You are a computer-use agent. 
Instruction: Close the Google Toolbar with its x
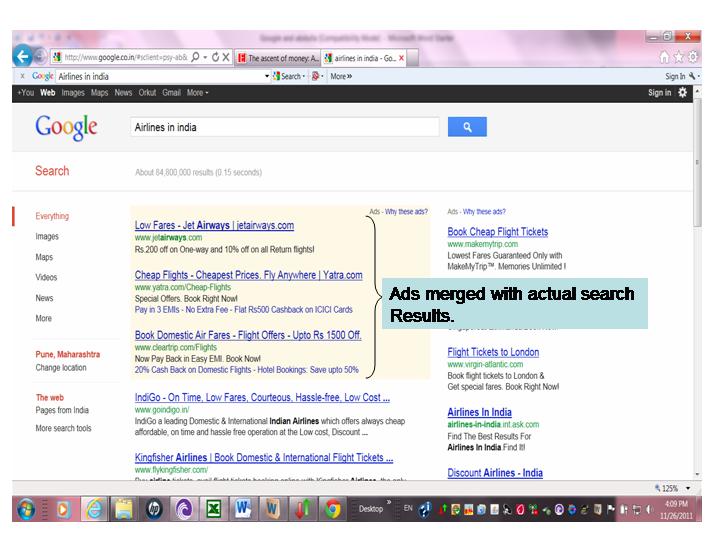click(x=22, y=76)
